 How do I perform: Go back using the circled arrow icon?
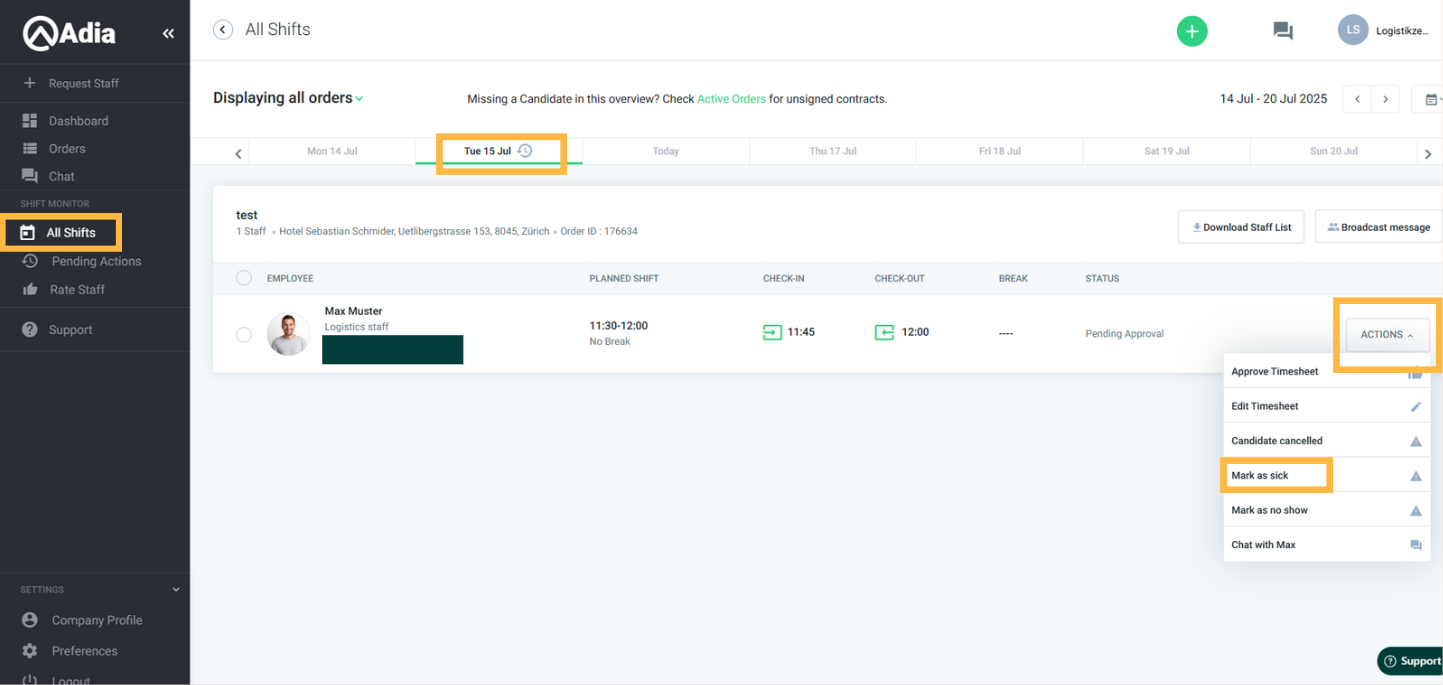(x=223, y=30)
